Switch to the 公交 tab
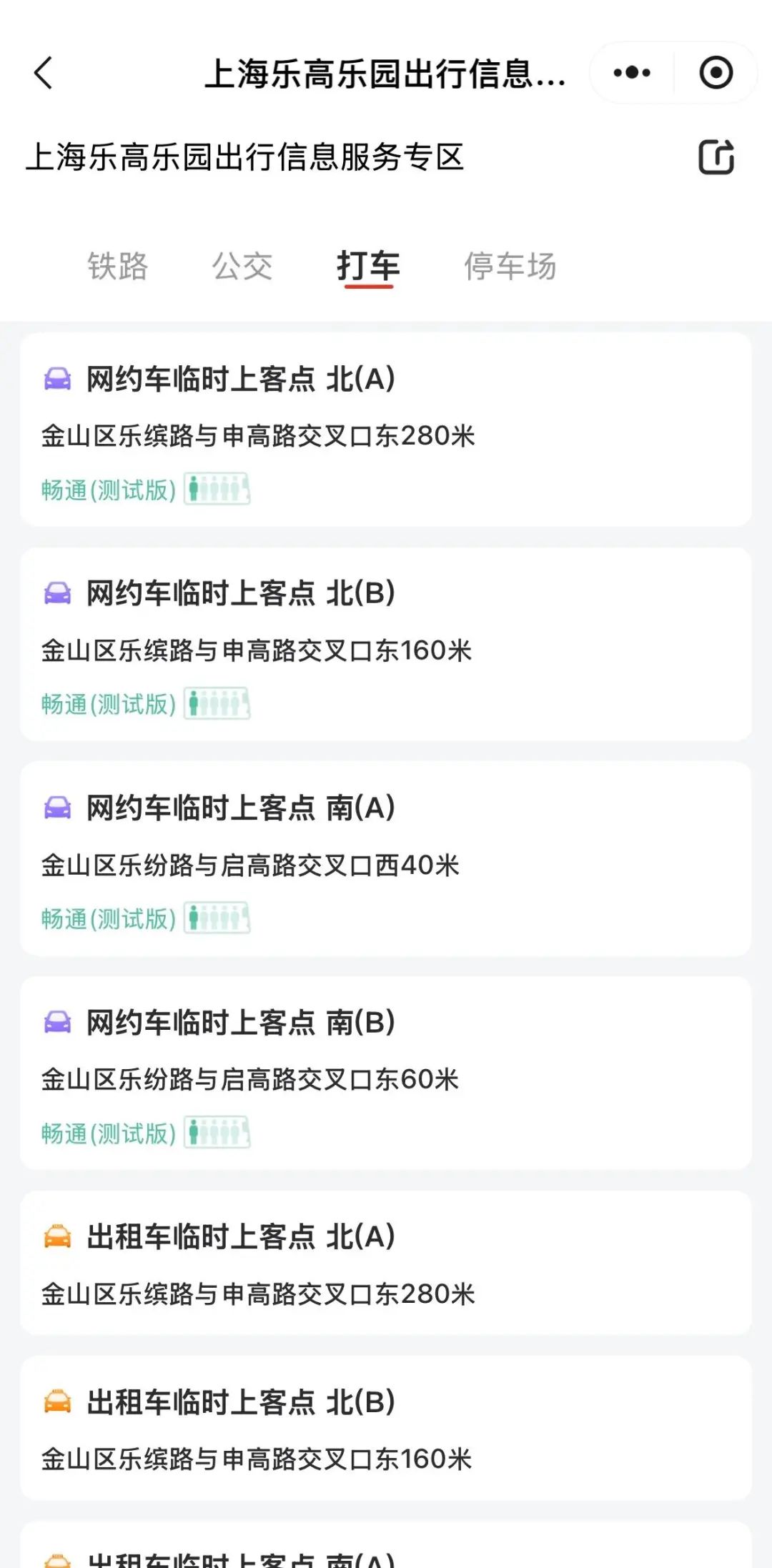Screen dimensions: 772x1568 242,267
